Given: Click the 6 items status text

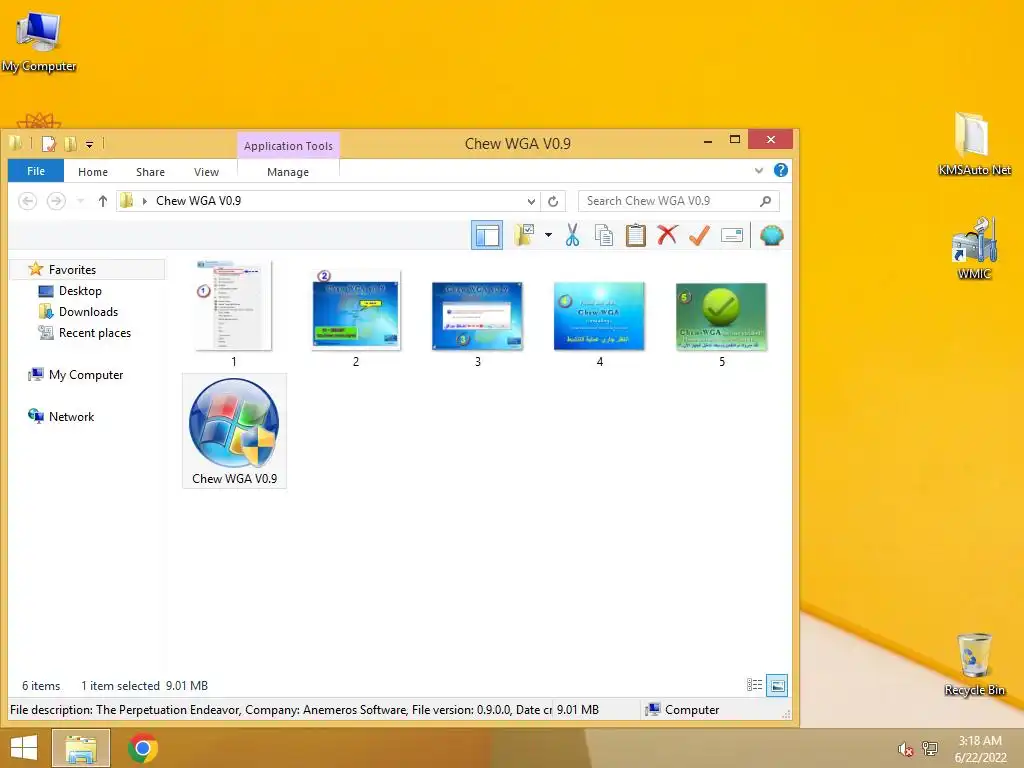Looking at the screenshot, I should [41, 686].
